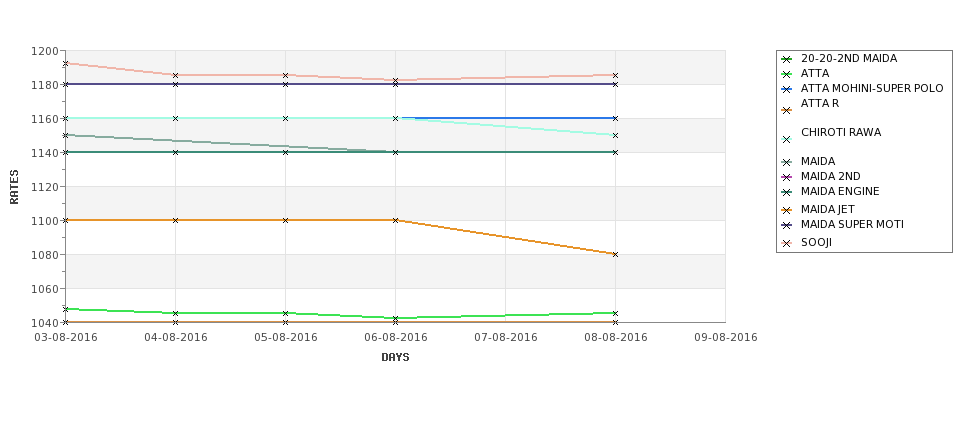Click the SOOJI data point on 03-08-2016

pos(65,63)
